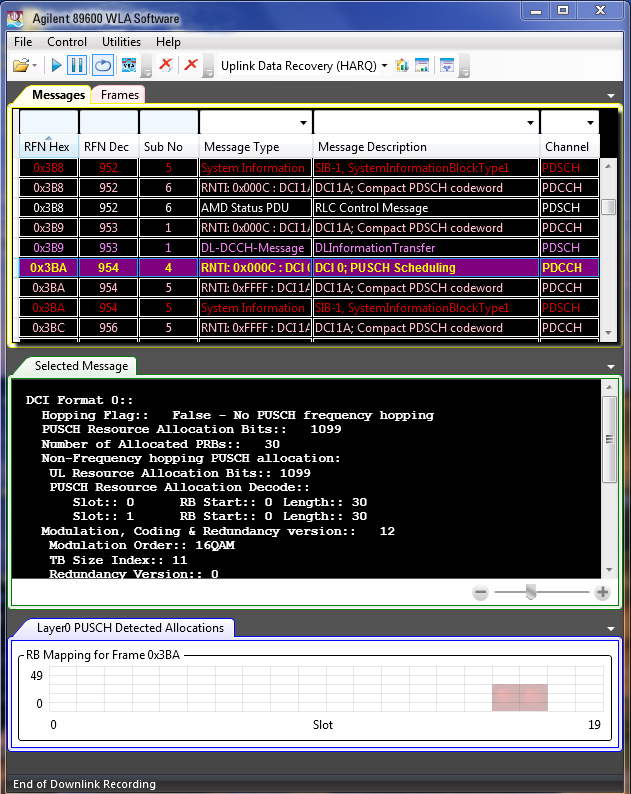Click the RFN Hex column header
This screenshot has height=794, width=631.
coord(48,147)
